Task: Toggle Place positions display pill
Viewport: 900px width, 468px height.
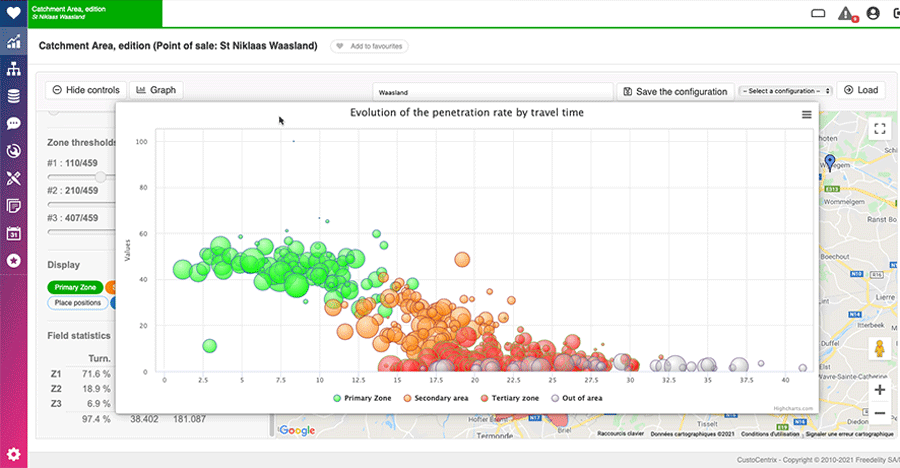Action: tap(77, 302)
